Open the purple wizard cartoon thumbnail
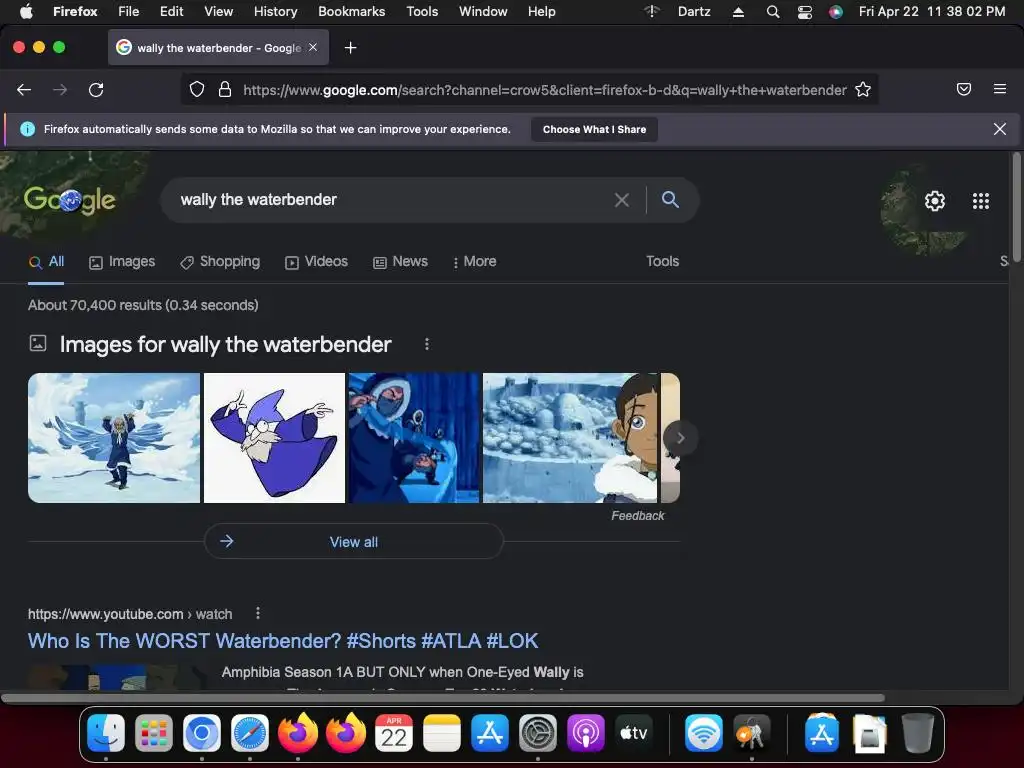1024x768 pixels. [x=274, y=438]
